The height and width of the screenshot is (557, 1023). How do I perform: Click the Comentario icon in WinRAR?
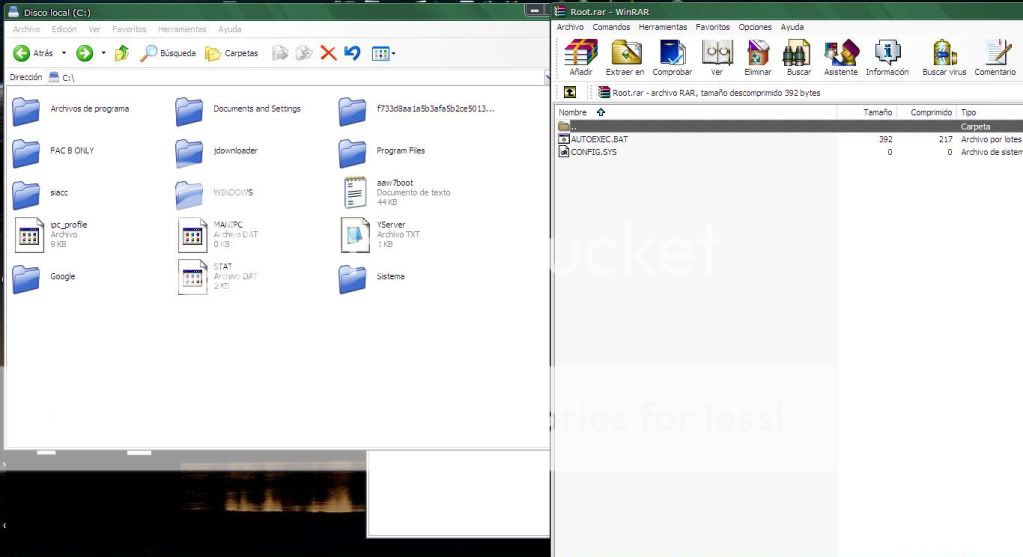click(995, 57)
